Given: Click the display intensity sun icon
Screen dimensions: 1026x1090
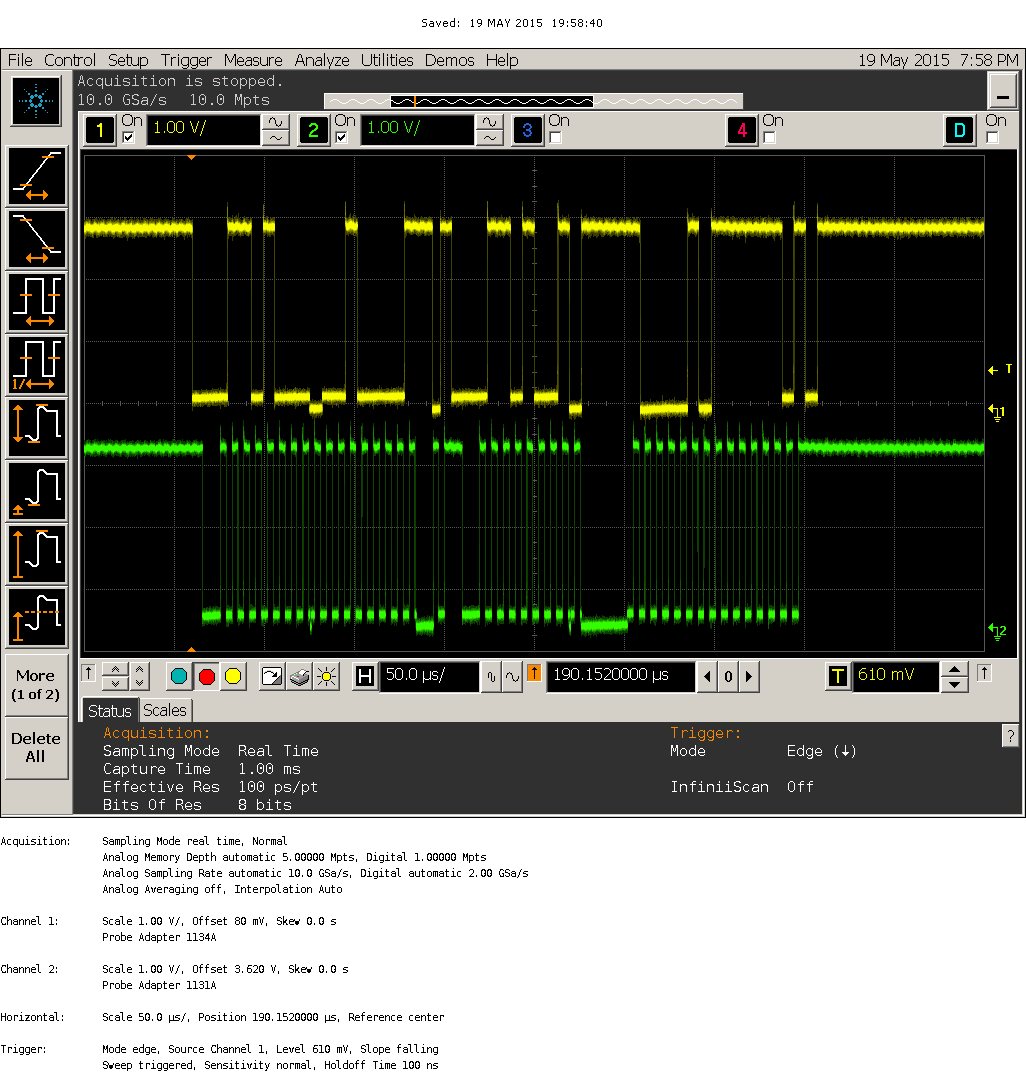Looking at the screenshot, I should (x=326, y=676).
